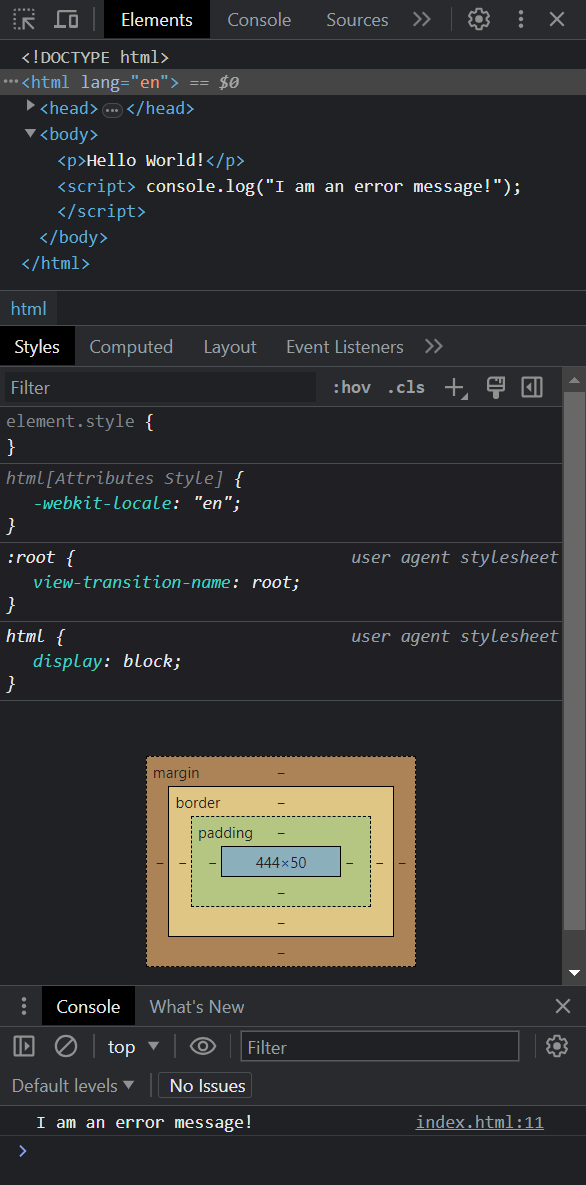
Task: Focus the styles Filter field
Action: coord(160,387)
